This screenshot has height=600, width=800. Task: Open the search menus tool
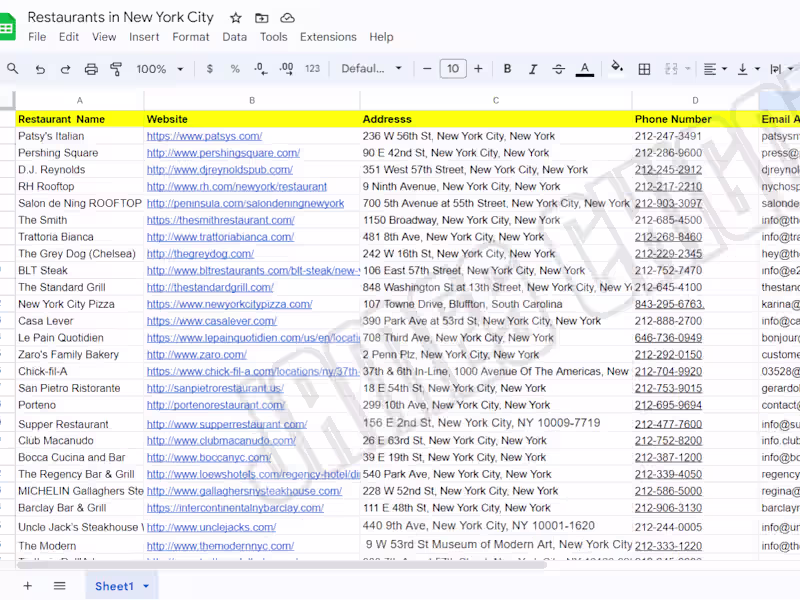13,69
